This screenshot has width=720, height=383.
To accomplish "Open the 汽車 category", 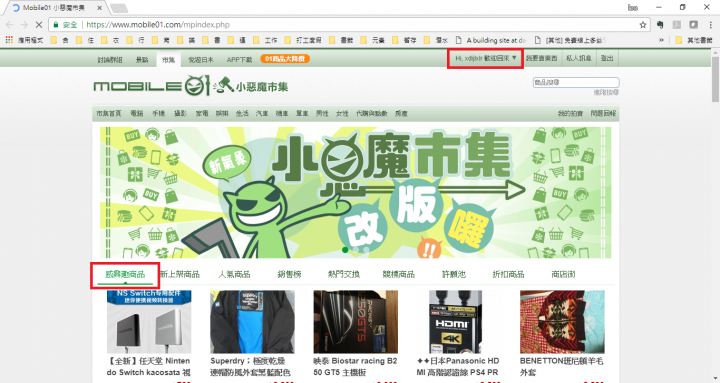I will pos(262,113).
